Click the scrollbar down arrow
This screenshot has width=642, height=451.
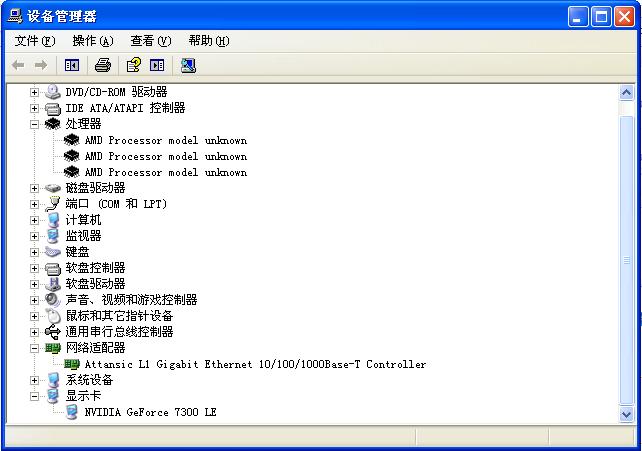[626, 414]
